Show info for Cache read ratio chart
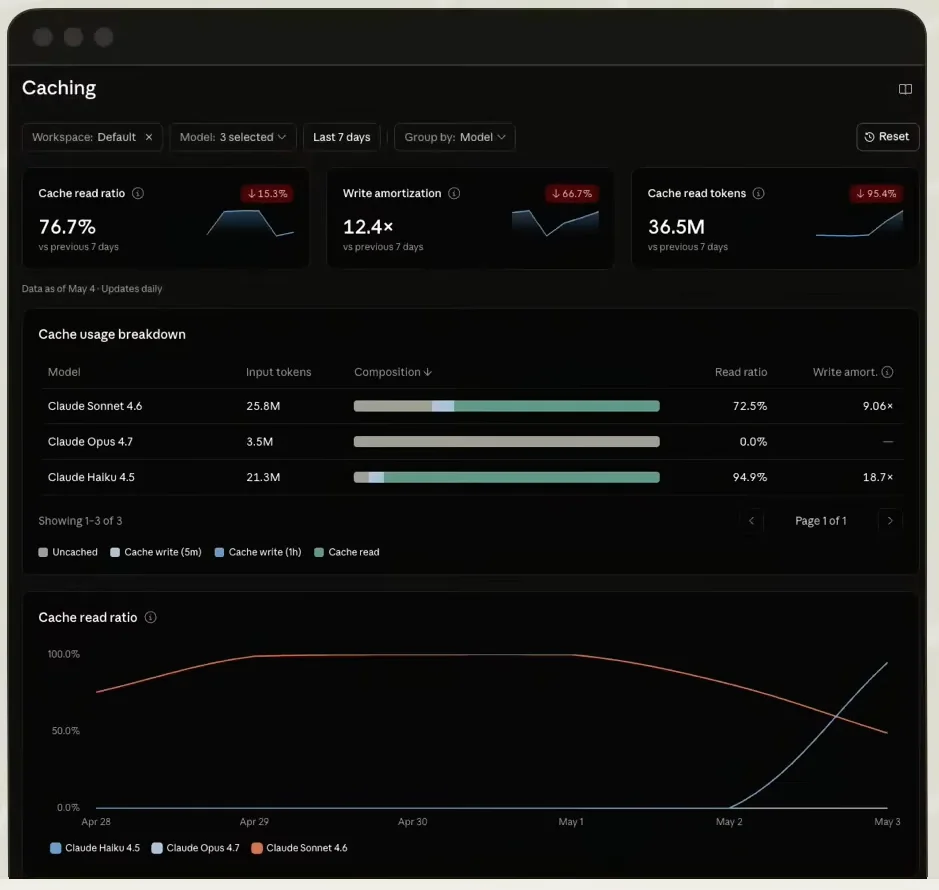The width and height of the screenshot is (939, 890). click(151, 617)
